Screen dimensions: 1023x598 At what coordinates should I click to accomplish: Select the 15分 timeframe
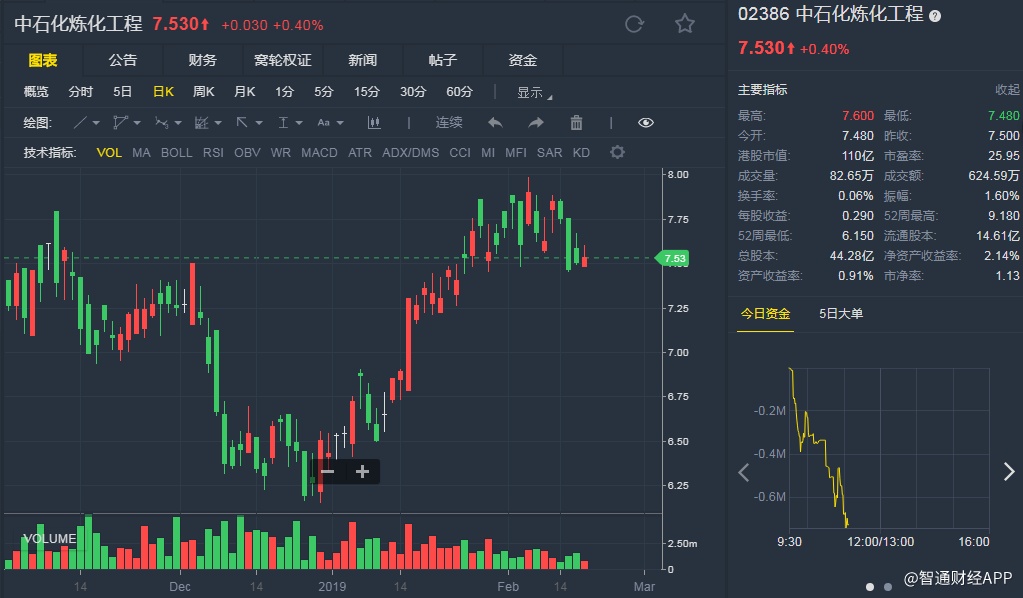[367, 92]
